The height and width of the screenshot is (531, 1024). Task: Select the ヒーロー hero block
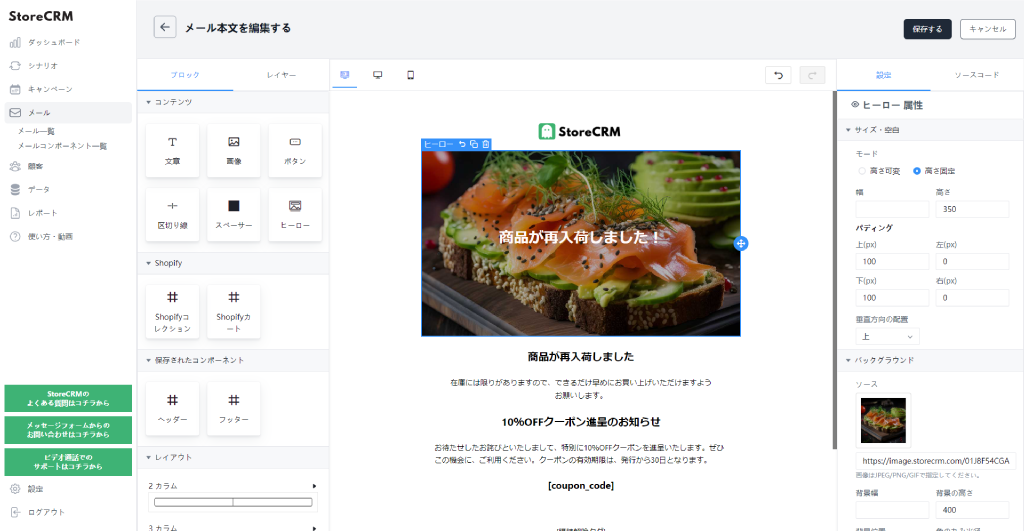coord(295,215)
